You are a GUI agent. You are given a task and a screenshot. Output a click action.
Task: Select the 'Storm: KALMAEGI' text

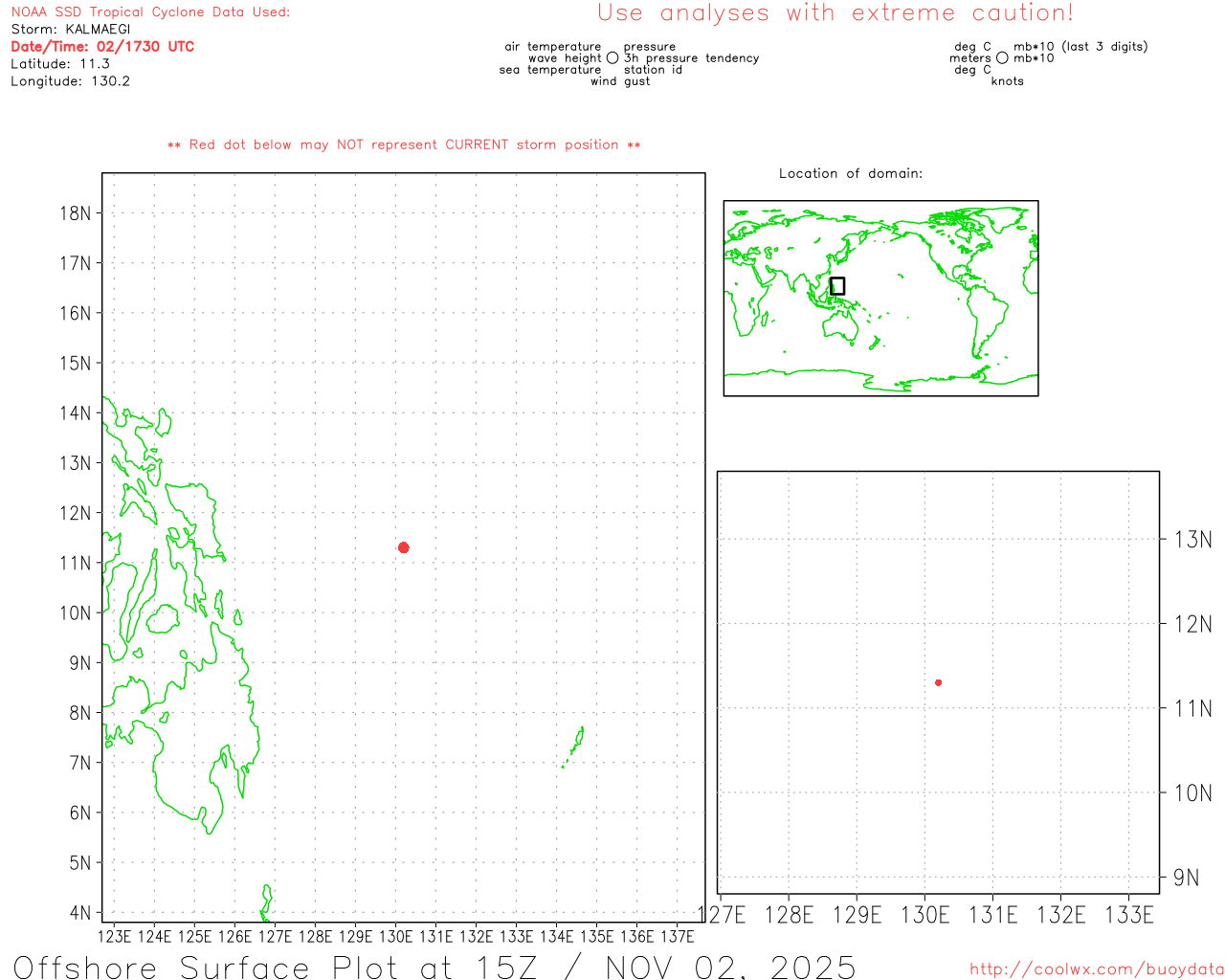point(70,30)
